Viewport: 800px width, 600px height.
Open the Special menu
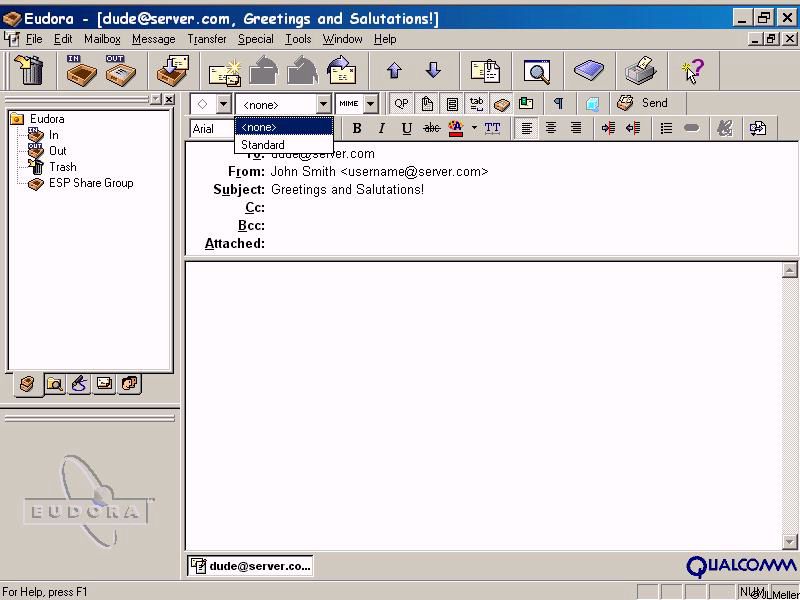tap(256, 39)
